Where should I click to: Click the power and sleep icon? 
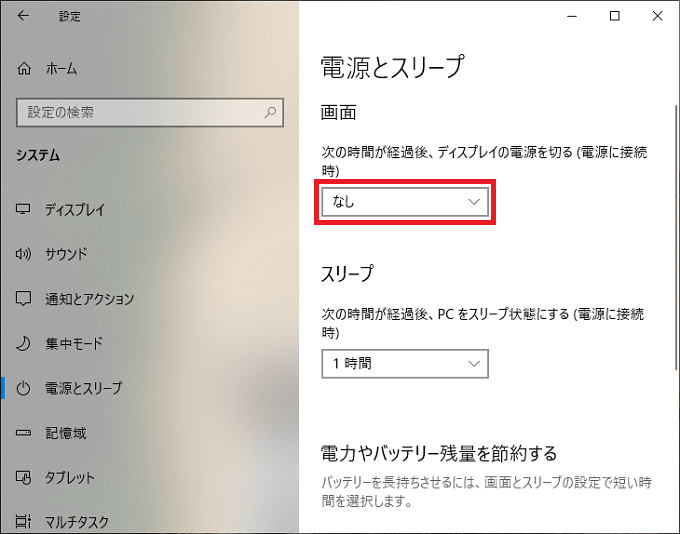coord(23,388)
